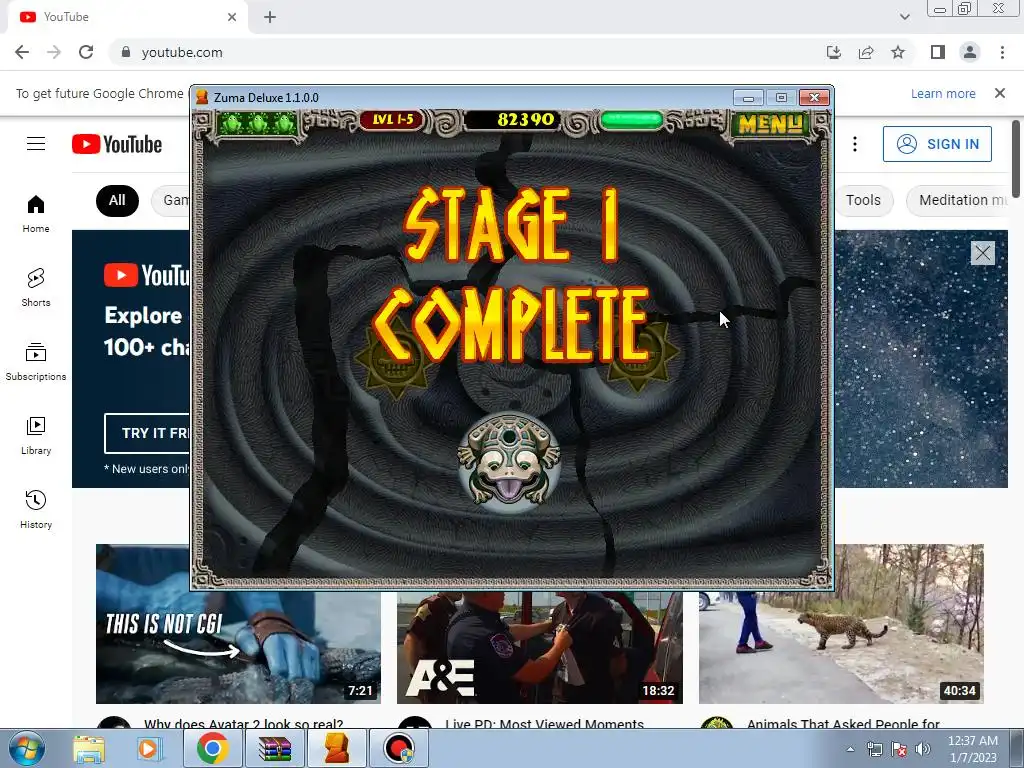Click the YouTube logo
The image size is (1024, 768).
[x=117, y=144]
